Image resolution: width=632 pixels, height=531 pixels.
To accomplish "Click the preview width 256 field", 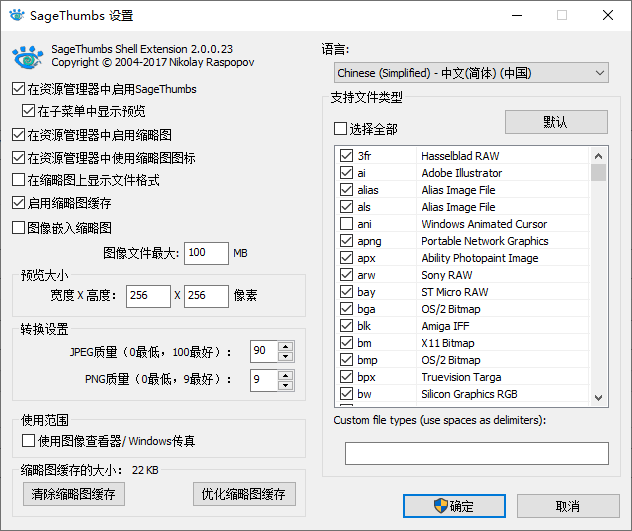I will coord(150,296).
